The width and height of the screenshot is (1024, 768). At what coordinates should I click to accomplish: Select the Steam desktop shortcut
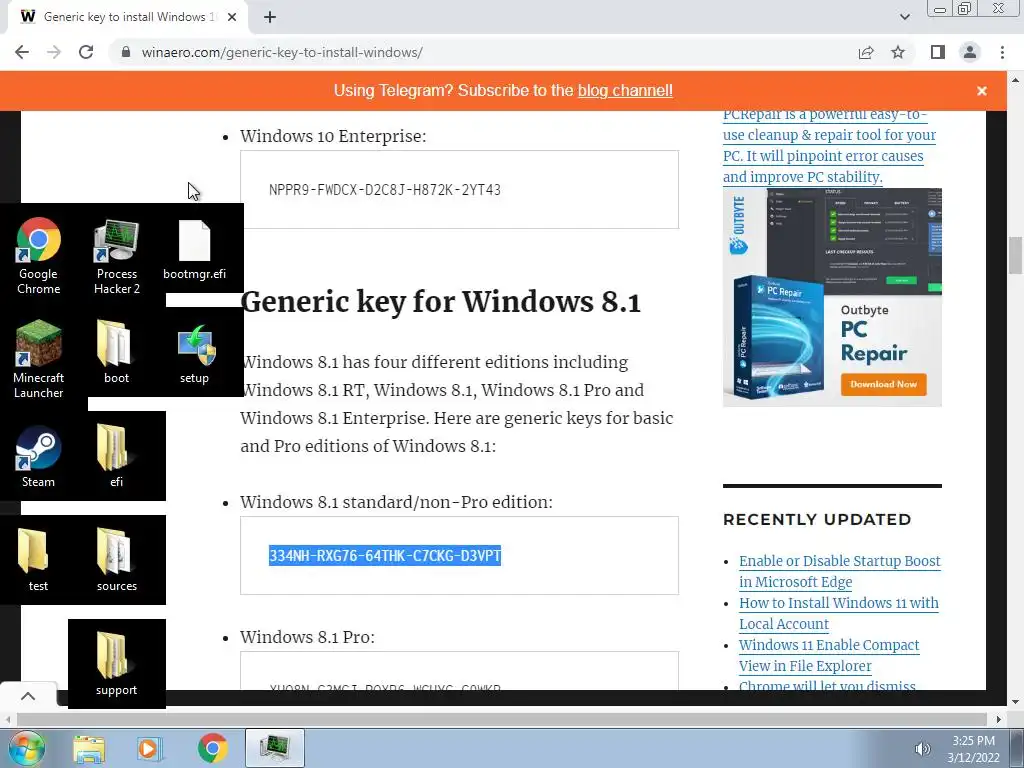click(38, 456)
